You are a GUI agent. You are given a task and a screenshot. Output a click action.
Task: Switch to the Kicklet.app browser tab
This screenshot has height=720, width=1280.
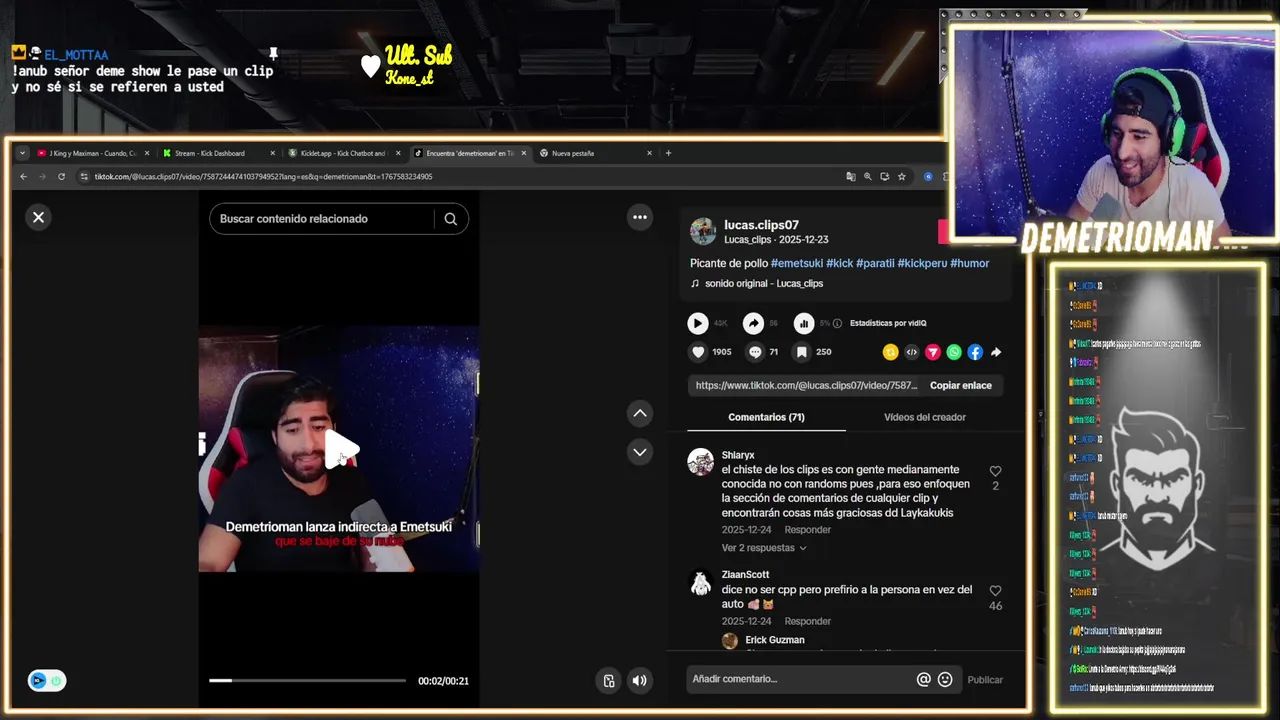343,153
